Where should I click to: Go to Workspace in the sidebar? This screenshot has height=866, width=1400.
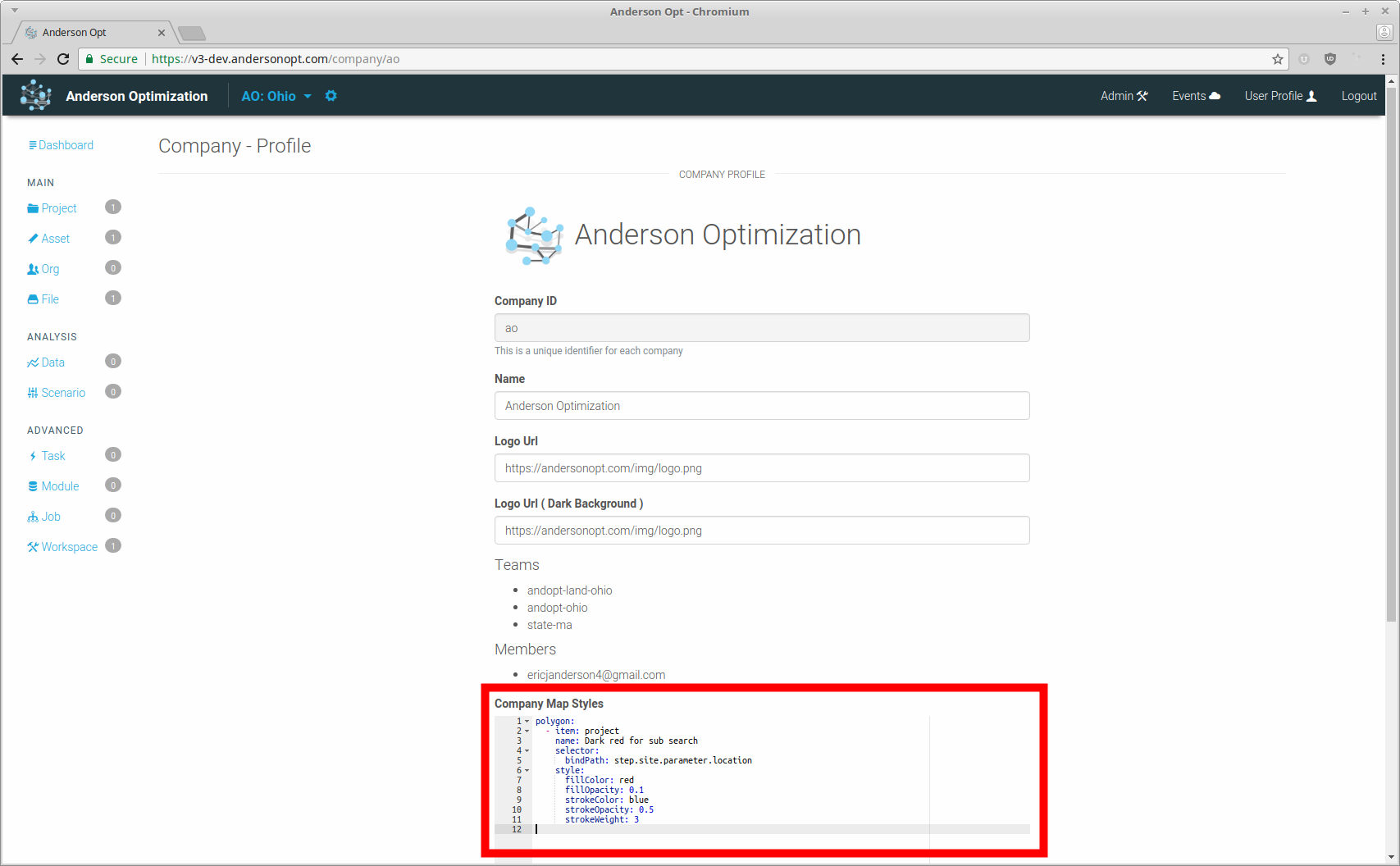tap(69, 547)
